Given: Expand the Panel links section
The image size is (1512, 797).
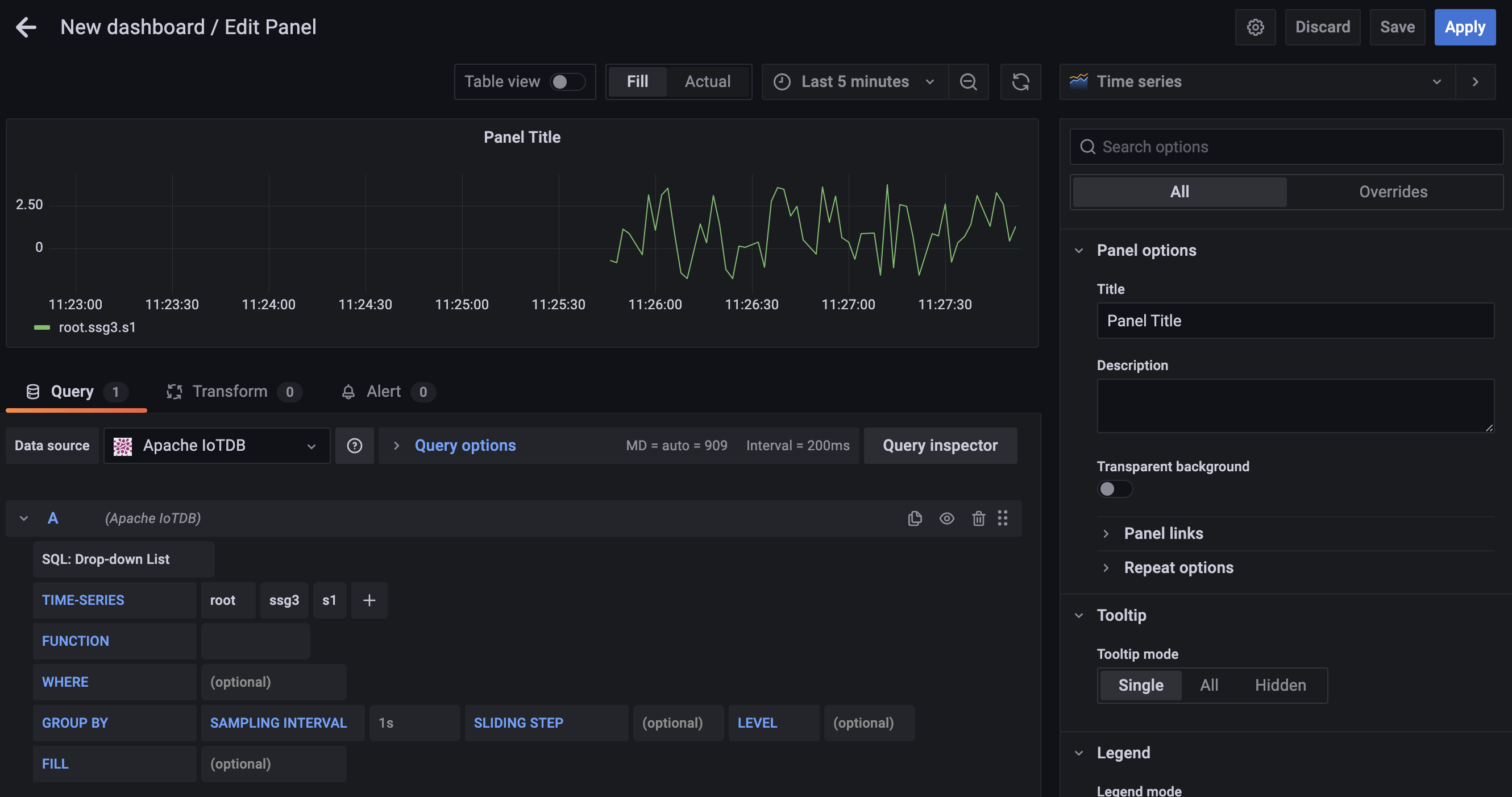Looking at the screenshot, I should click(x=1163, y=533).
